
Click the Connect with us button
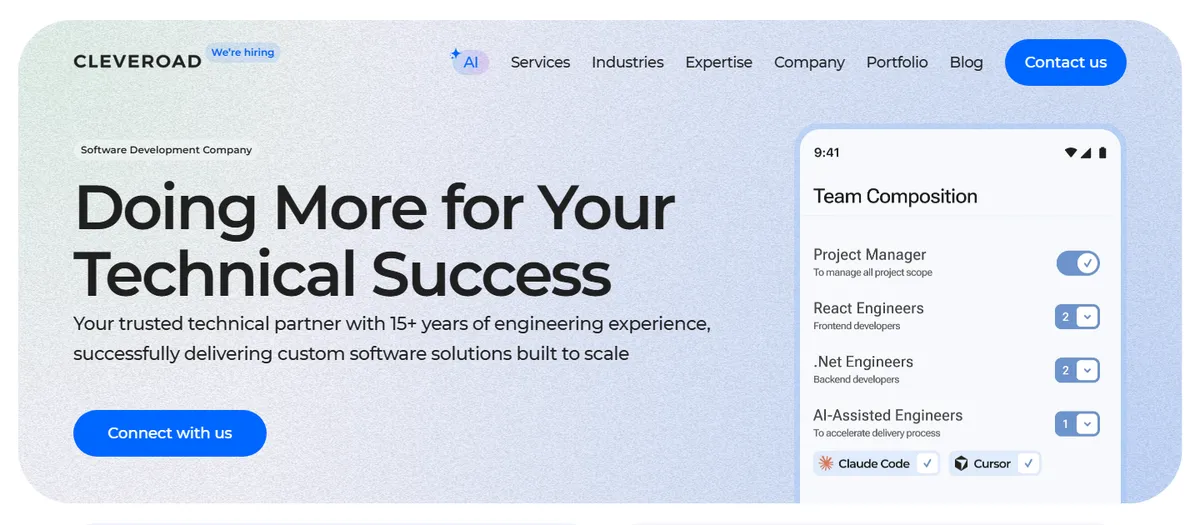click(x=170, y=433)
